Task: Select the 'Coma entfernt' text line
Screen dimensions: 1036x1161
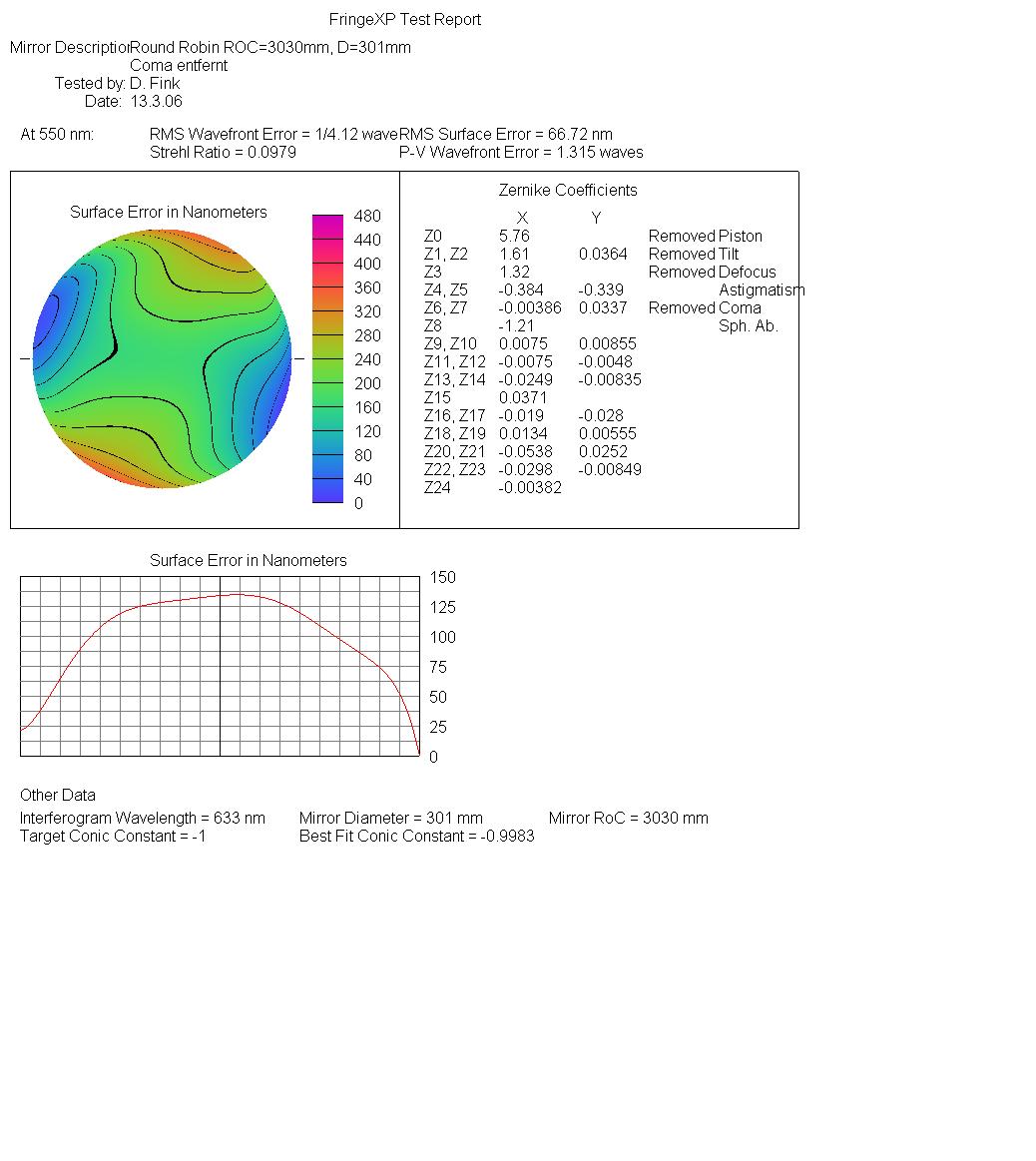Action: pos(179,65)
